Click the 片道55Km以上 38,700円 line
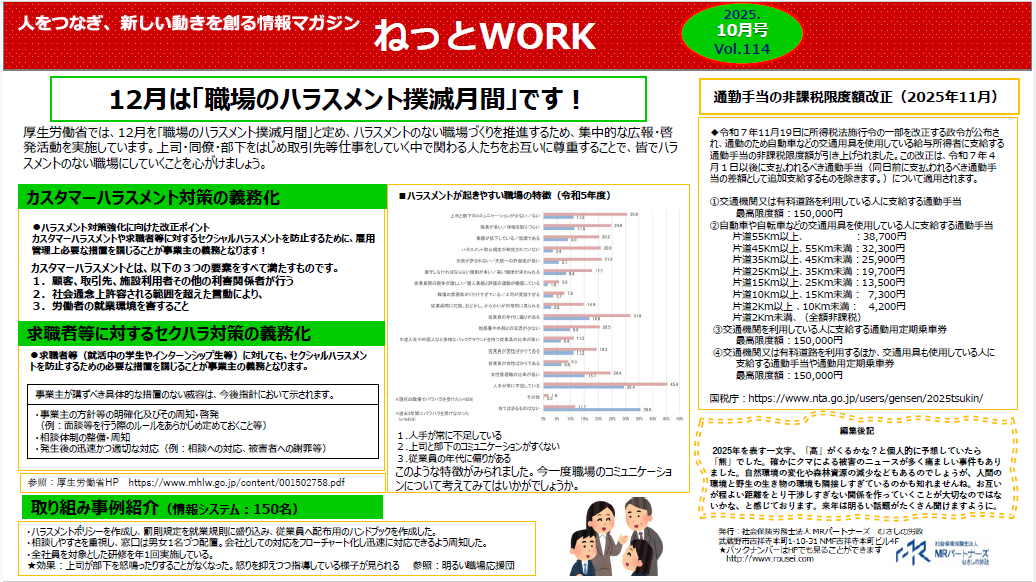The height and width of the screenshot is (582, 1036). tap(803, 234)
